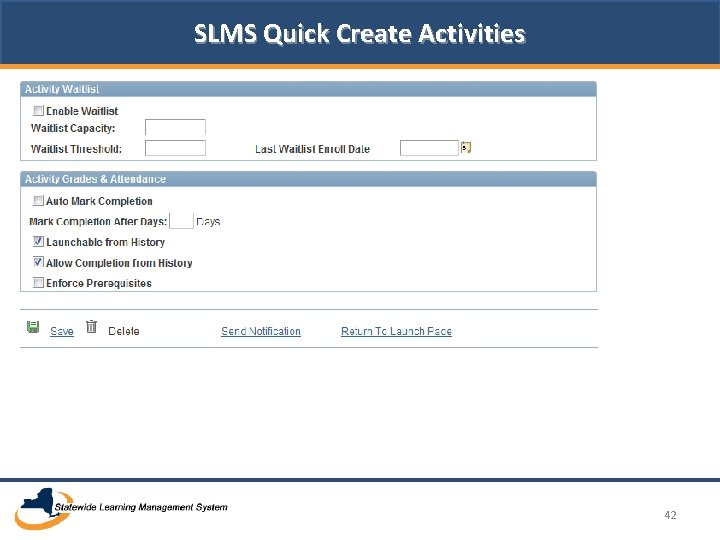
Task: Check the Auto Mark Completion box
Action: (x=38, y=201)
